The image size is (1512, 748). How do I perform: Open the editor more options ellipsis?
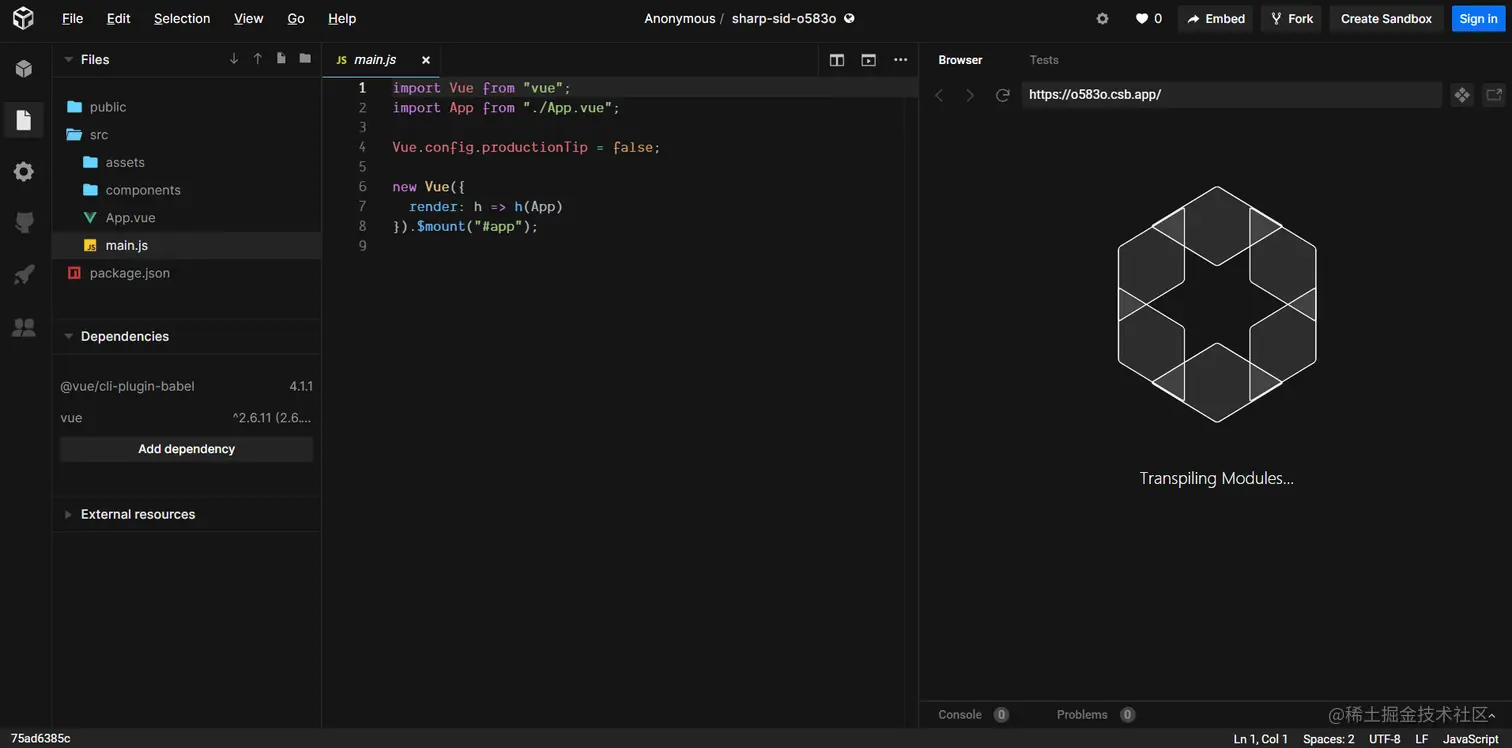(900, 60)
